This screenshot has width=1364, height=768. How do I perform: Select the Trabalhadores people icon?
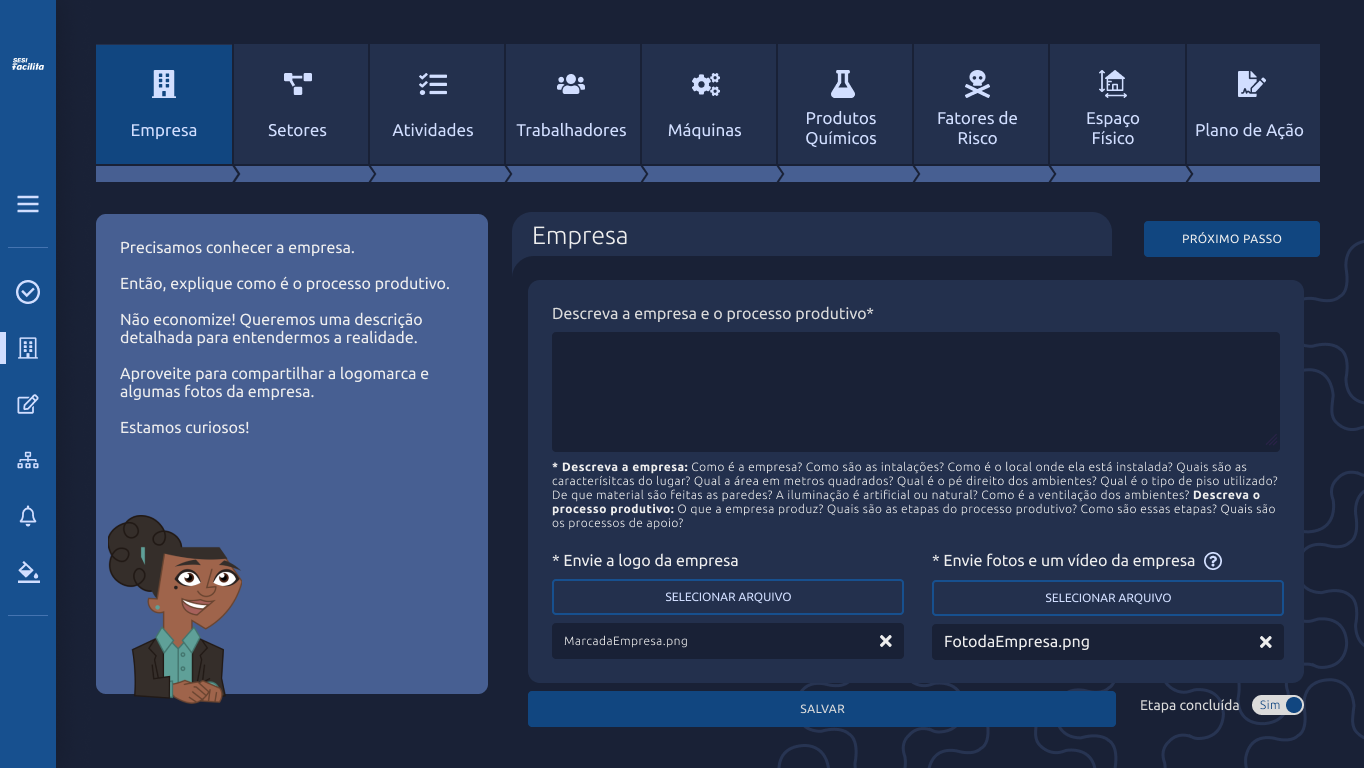coord(571,84)
